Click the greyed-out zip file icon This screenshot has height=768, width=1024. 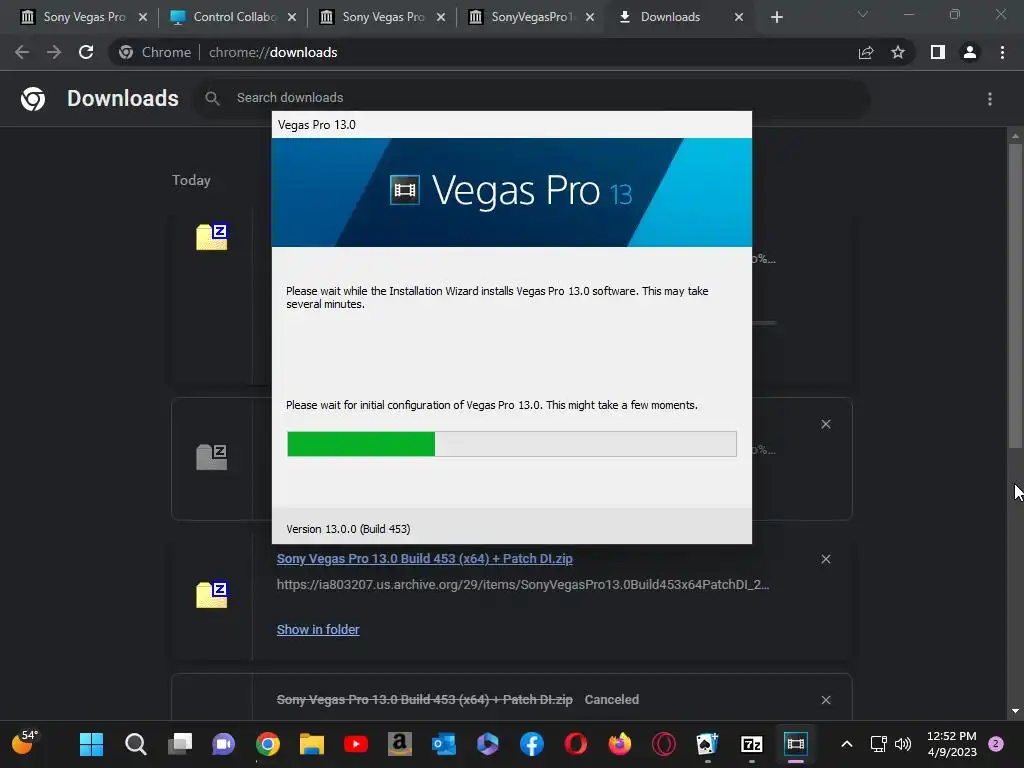point(212,456)
